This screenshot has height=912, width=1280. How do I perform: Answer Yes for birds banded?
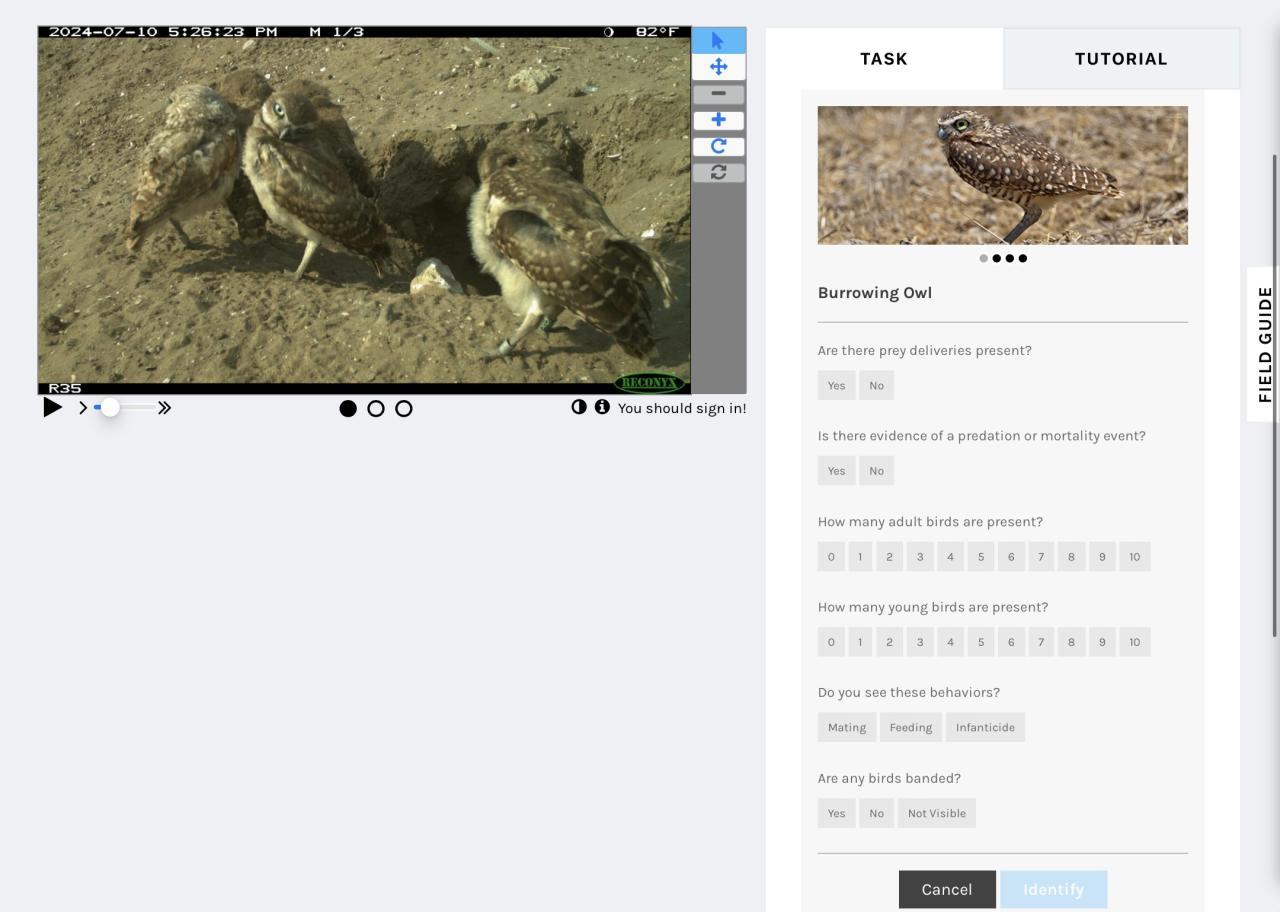[x=836, y=813]
